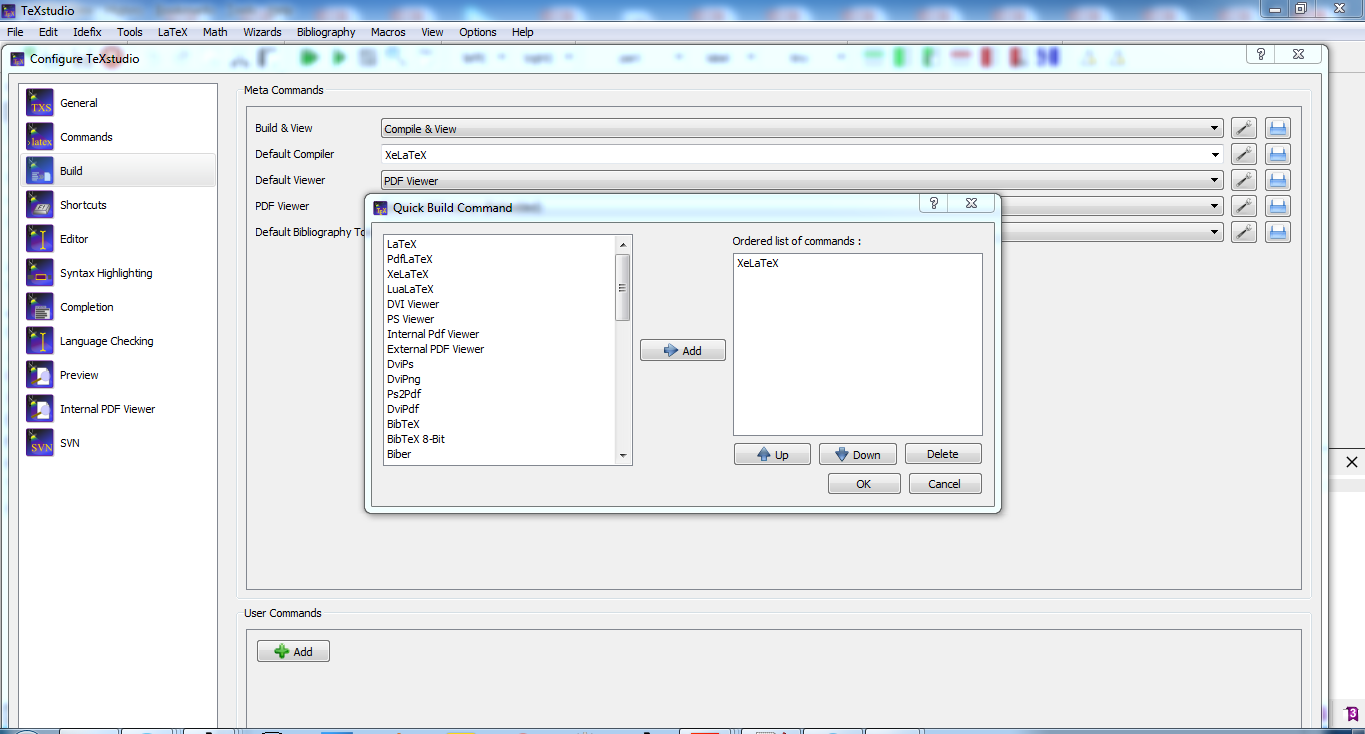Close the side panel with the X icon
This screenshot has width=1365, height=734.
(1352, 462)
